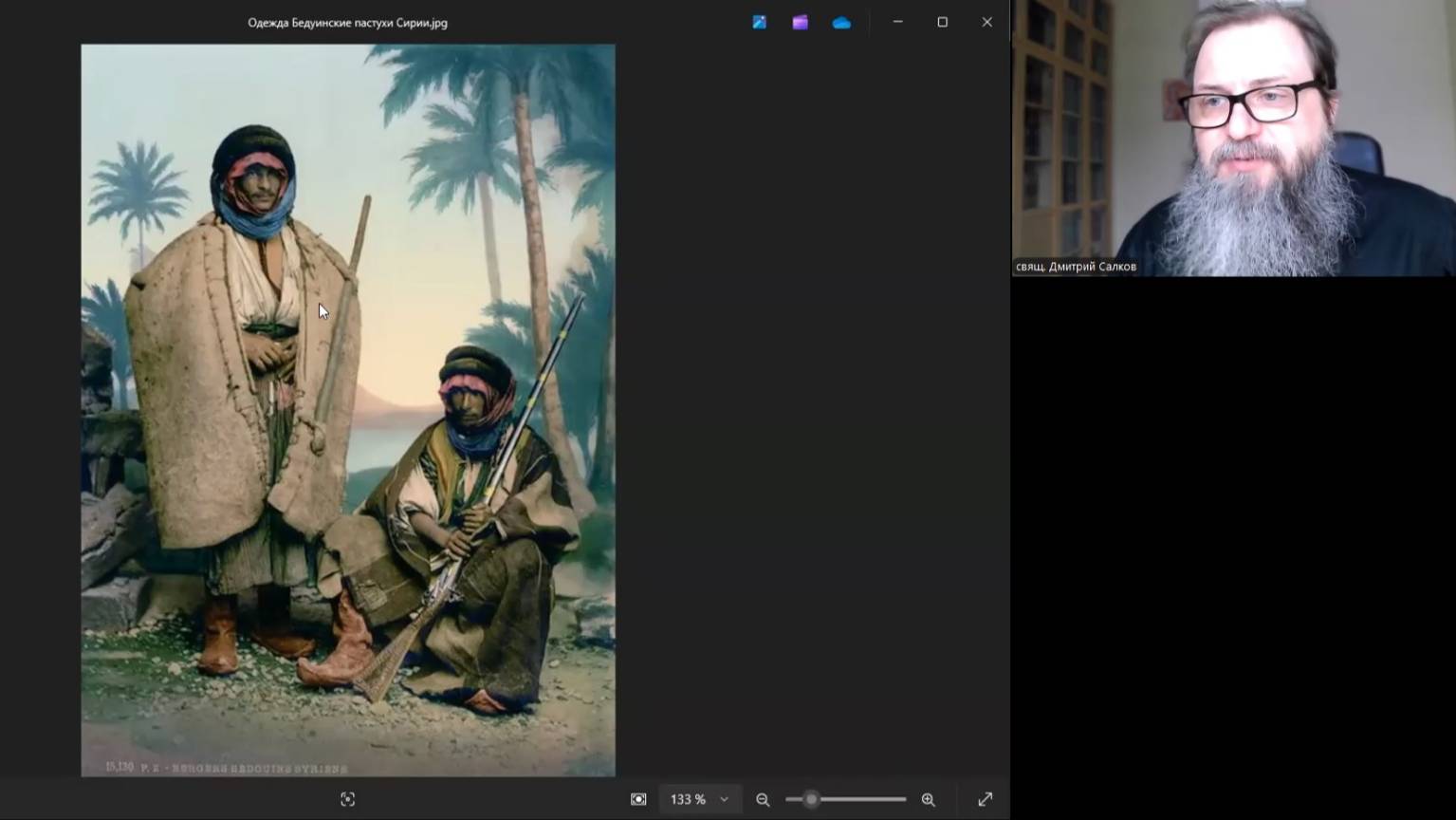Minimize the photo viewer window

(x=897, y=22)
